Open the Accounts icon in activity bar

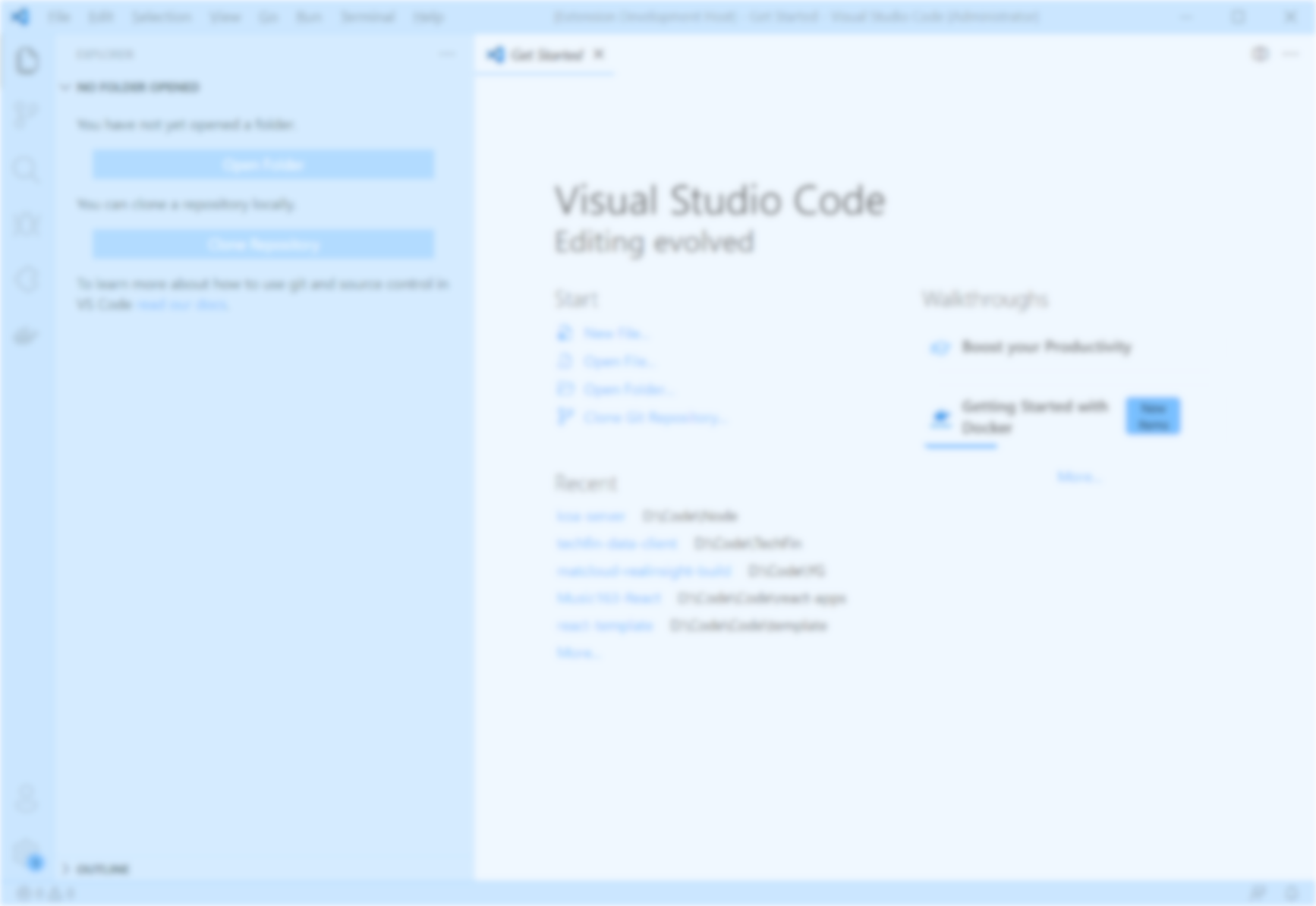(27, 798)
